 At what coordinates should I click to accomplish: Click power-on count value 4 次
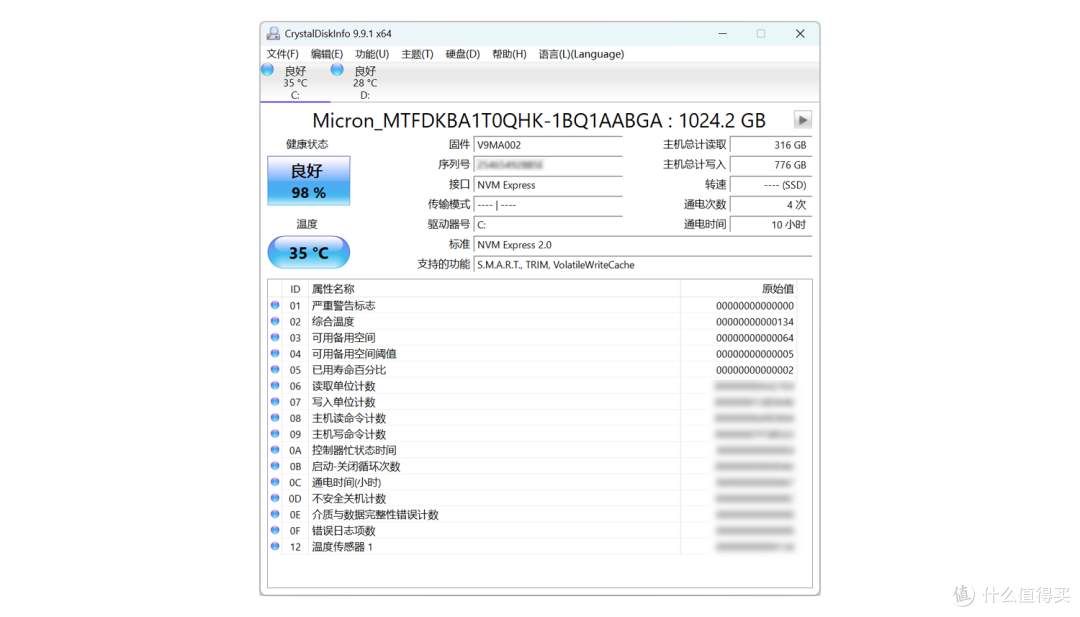tap(771, 205)
